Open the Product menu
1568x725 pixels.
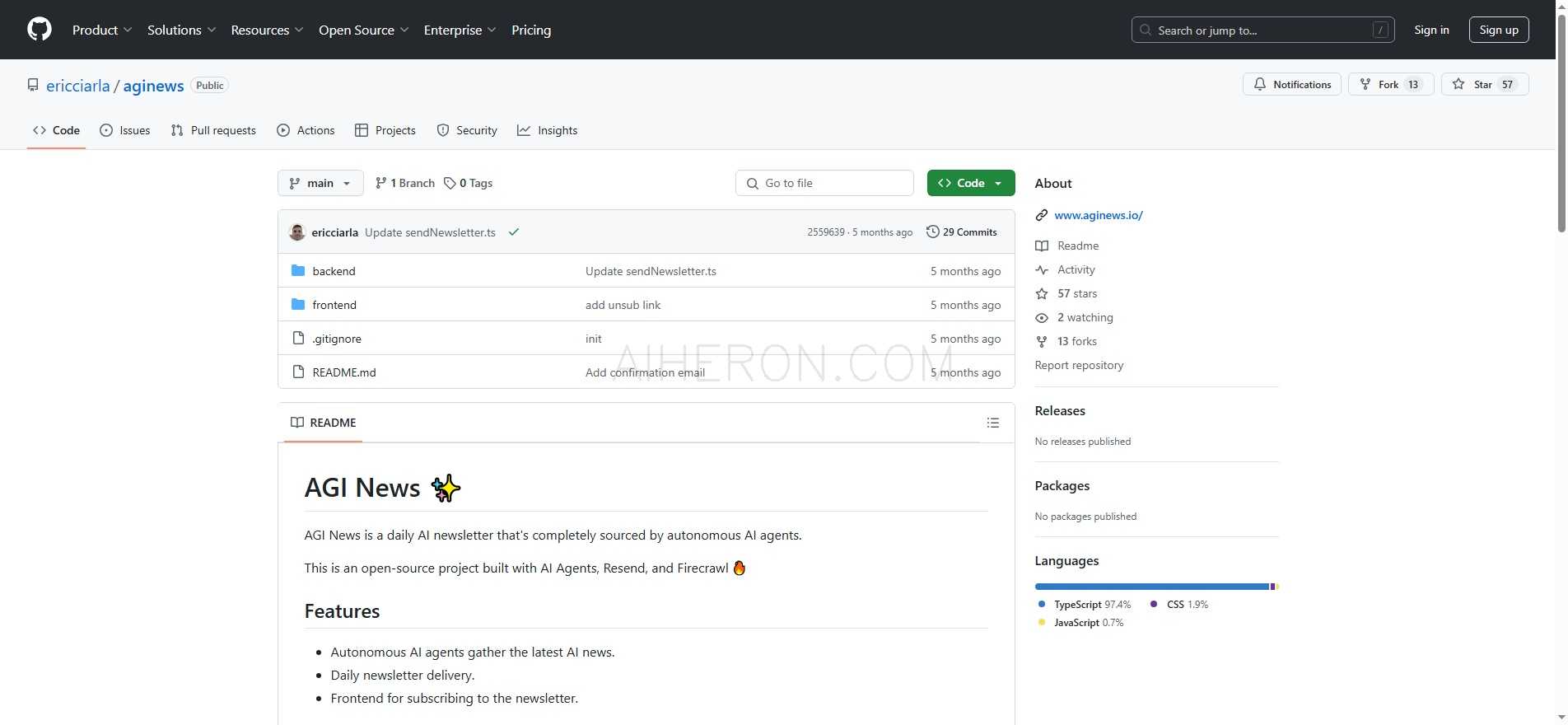click(102, 30)
